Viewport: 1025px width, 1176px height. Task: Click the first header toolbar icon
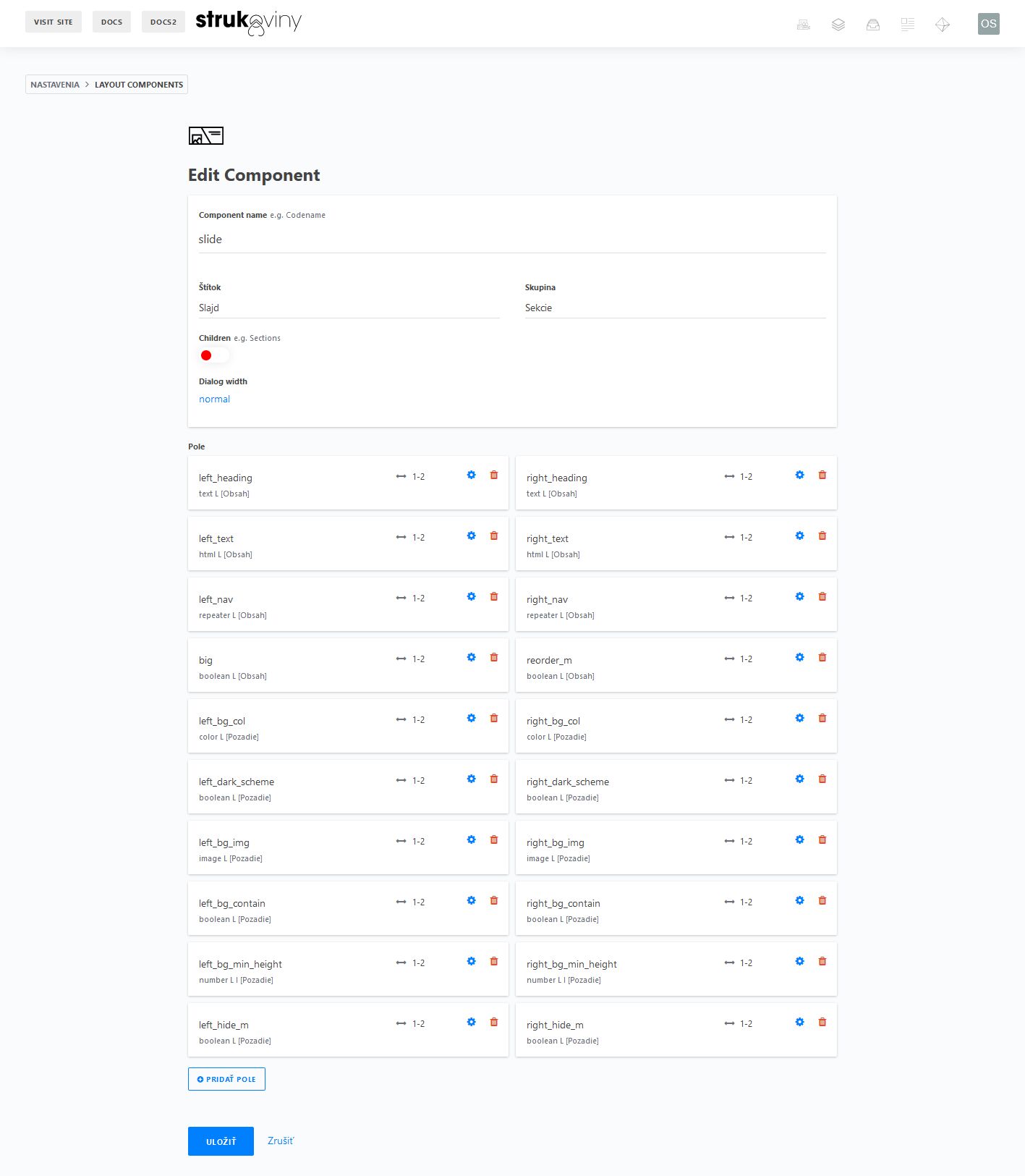804,25
